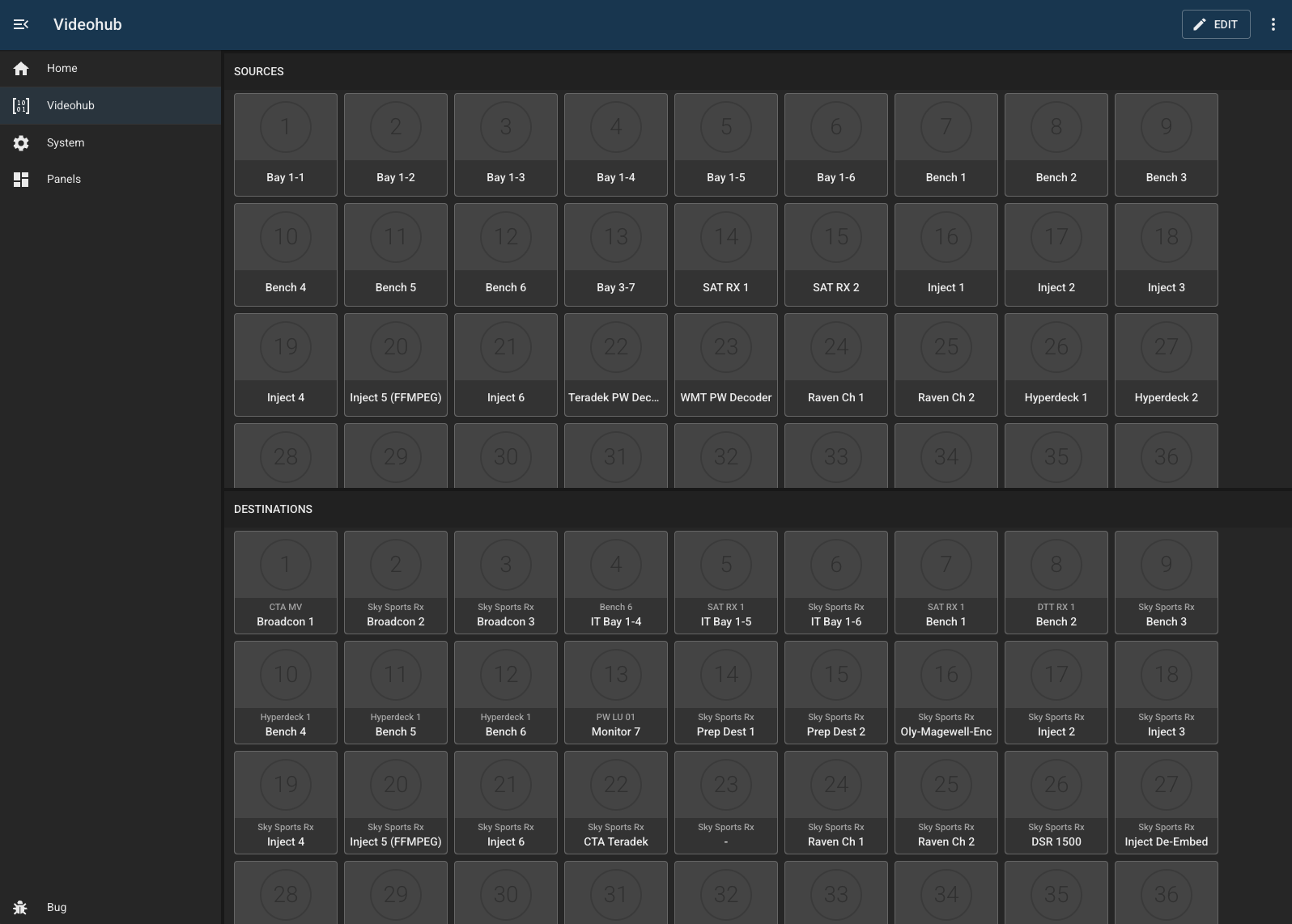The image size is (1292, 924).
Task: Select source Hyperdeck 2
Action: pos(1167,365)
